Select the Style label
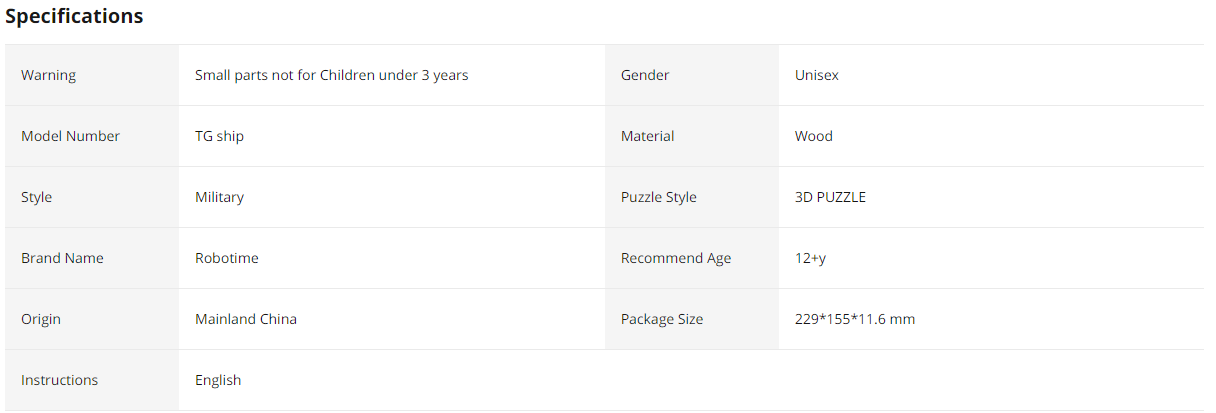The image size is (1216, 413). (x=36, y=197)
